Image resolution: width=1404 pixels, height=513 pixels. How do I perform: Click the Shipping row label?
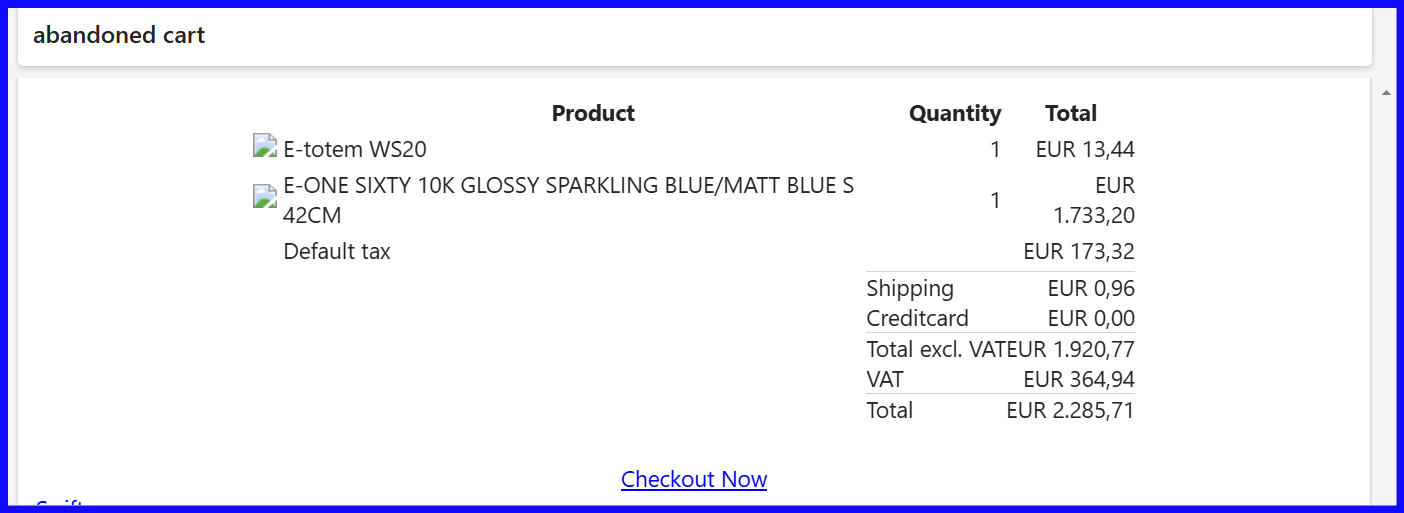coord(910,288)
